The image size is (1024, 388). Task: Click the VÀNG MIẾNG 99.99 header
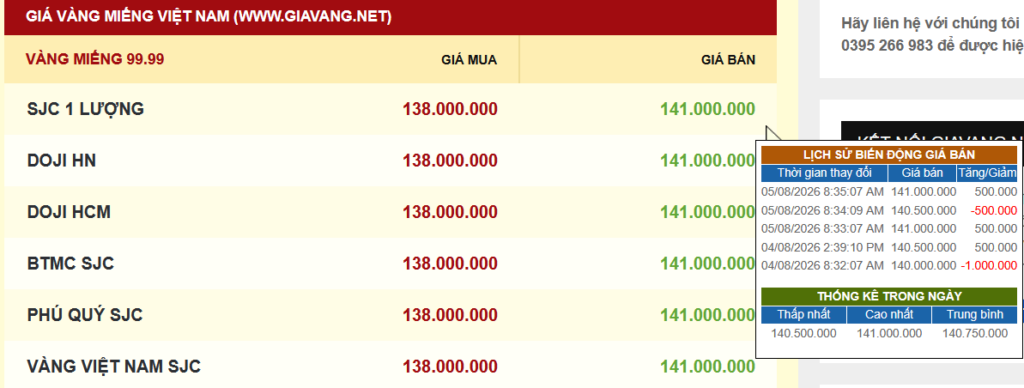coord(95,59)
